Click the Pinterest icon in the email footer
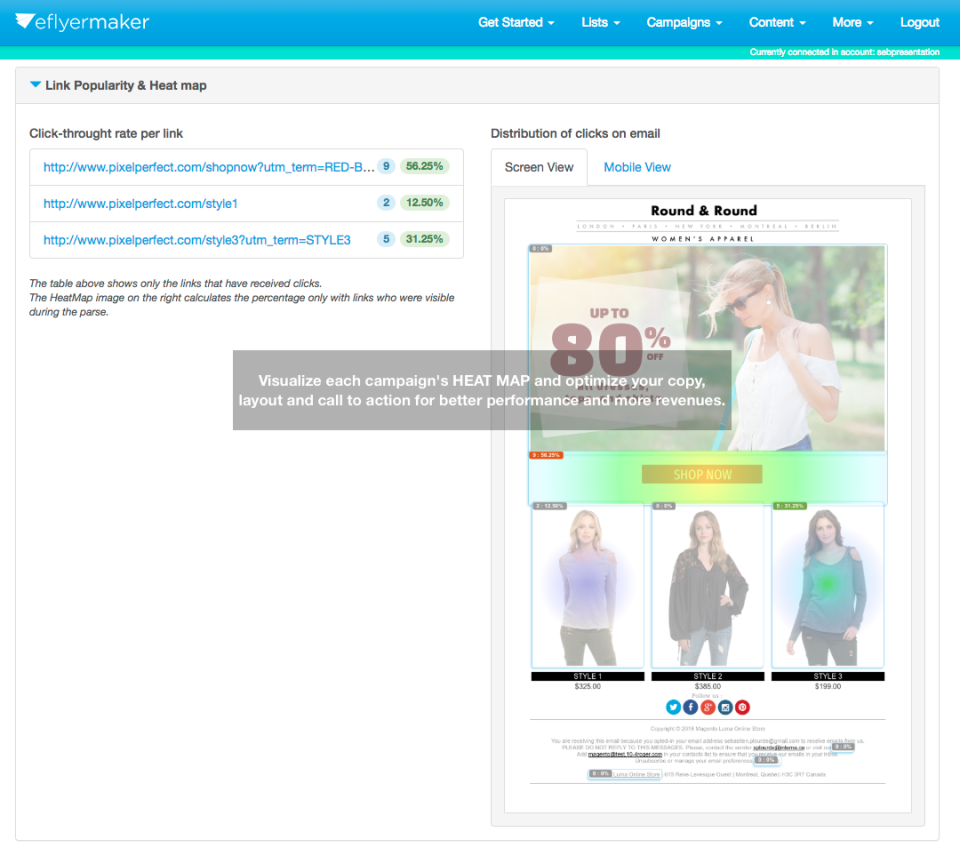Screen dimensions: 960x848 point(742,707)
